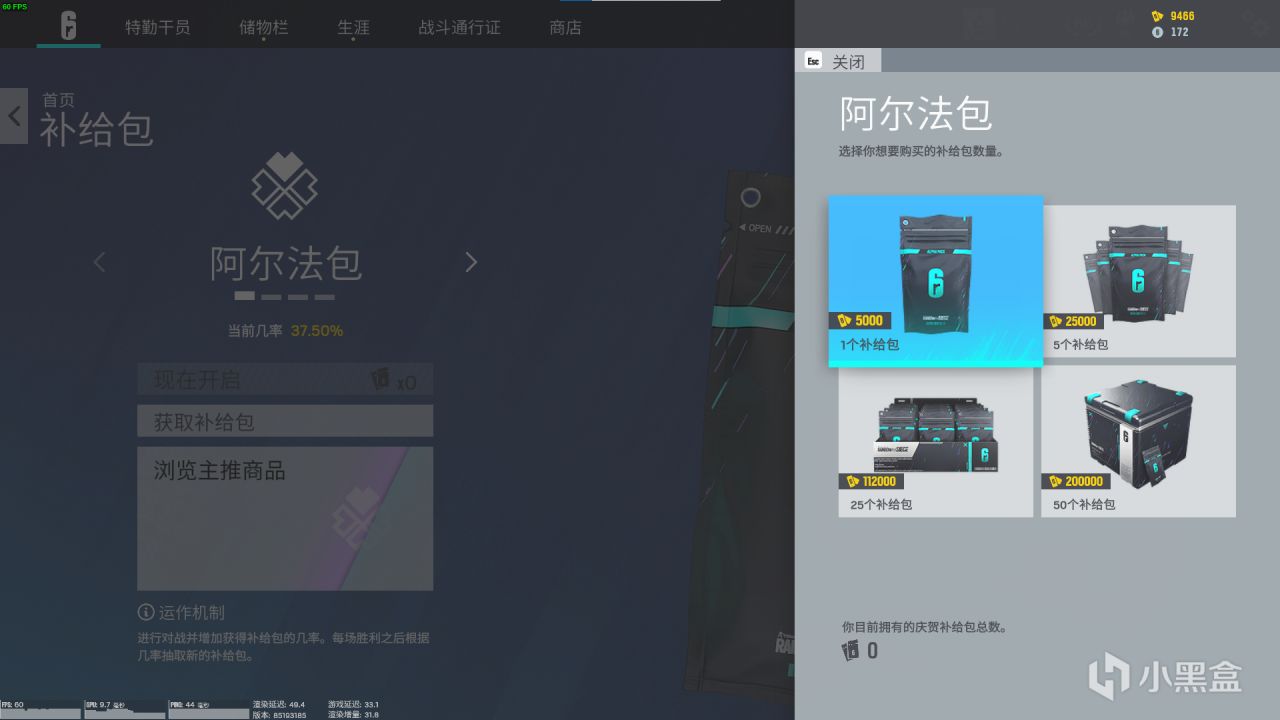Click the fourth pack page indicator dash
This screenshot has height=720, width=1280.
(x=325, y=296)
